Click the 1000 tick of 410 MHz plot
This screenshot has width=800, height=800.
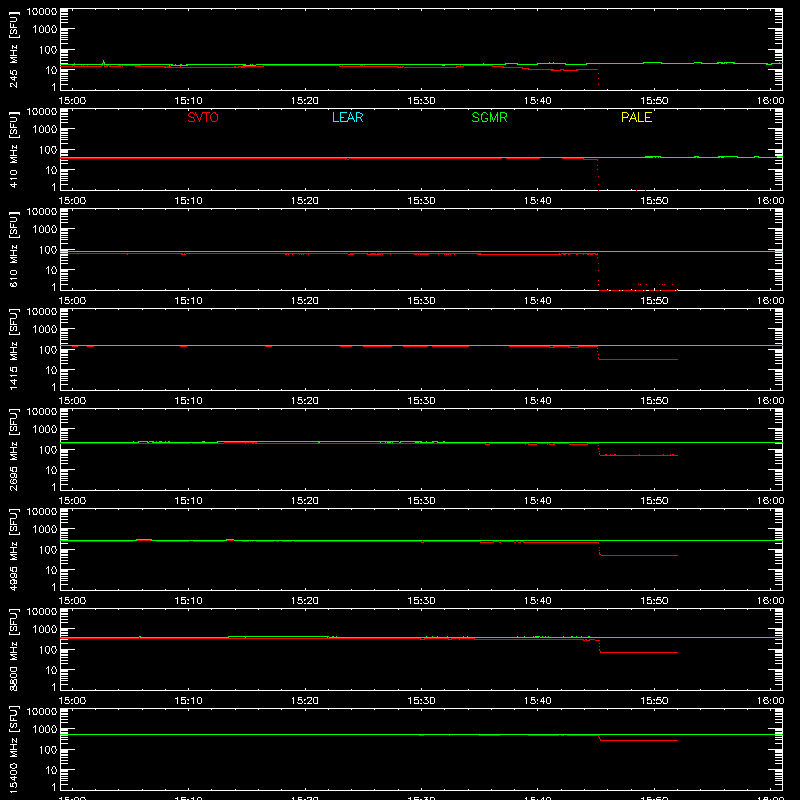(x=45, y=129)
